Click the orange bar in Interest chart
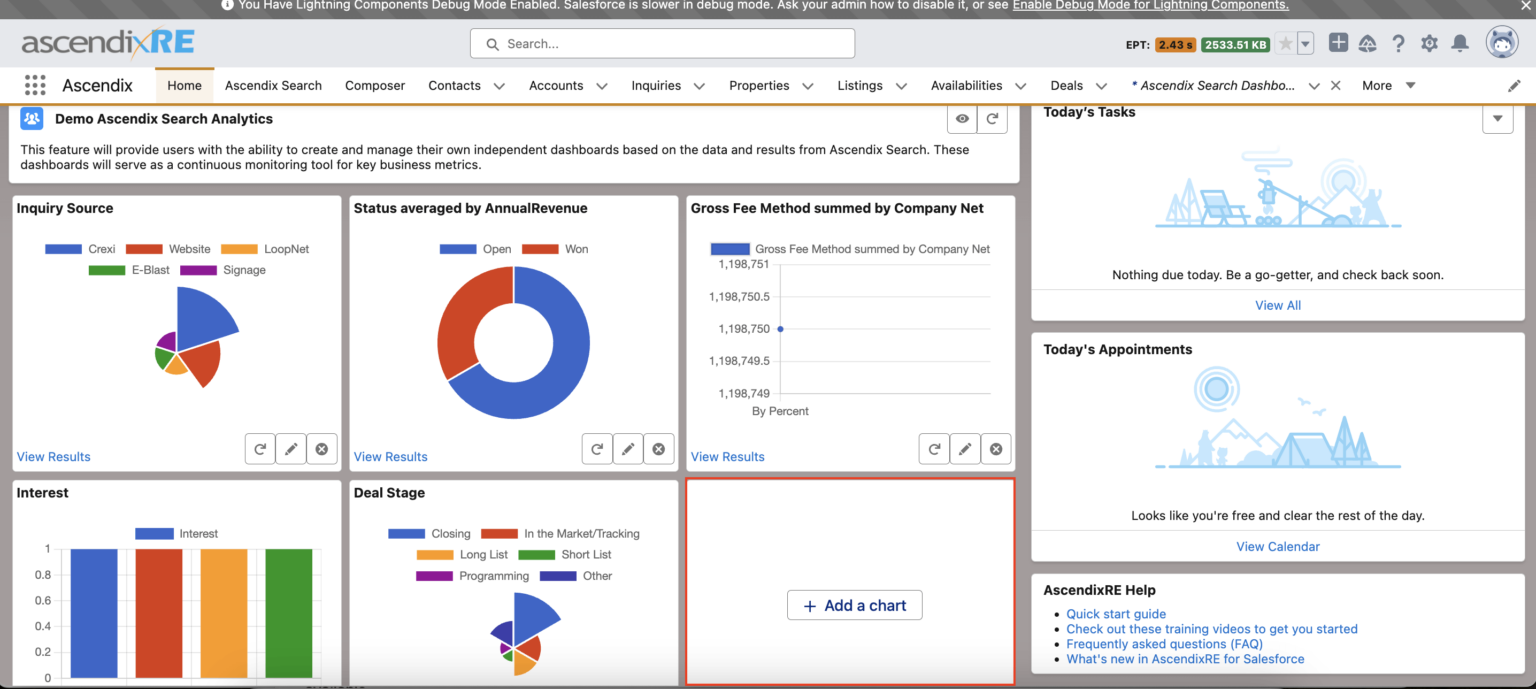1536x689 pixels. (x=223, y=613)
